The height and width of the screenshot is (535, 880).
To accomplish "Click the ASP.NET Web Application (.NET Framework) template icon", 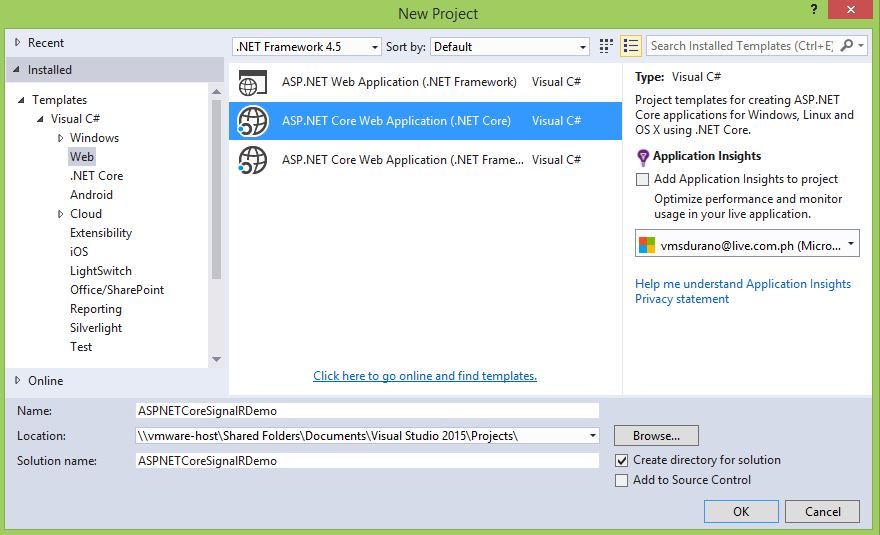I will point(253,83).
